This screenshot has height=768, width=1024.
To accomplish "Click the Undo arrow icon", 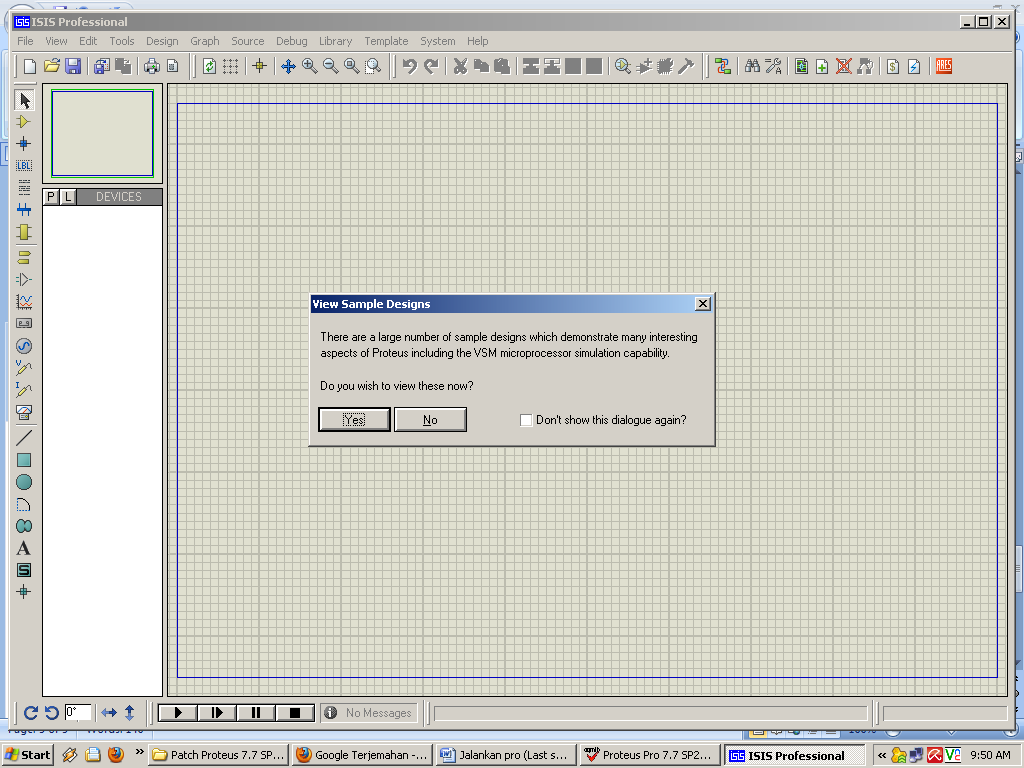I will click(409, 66).
